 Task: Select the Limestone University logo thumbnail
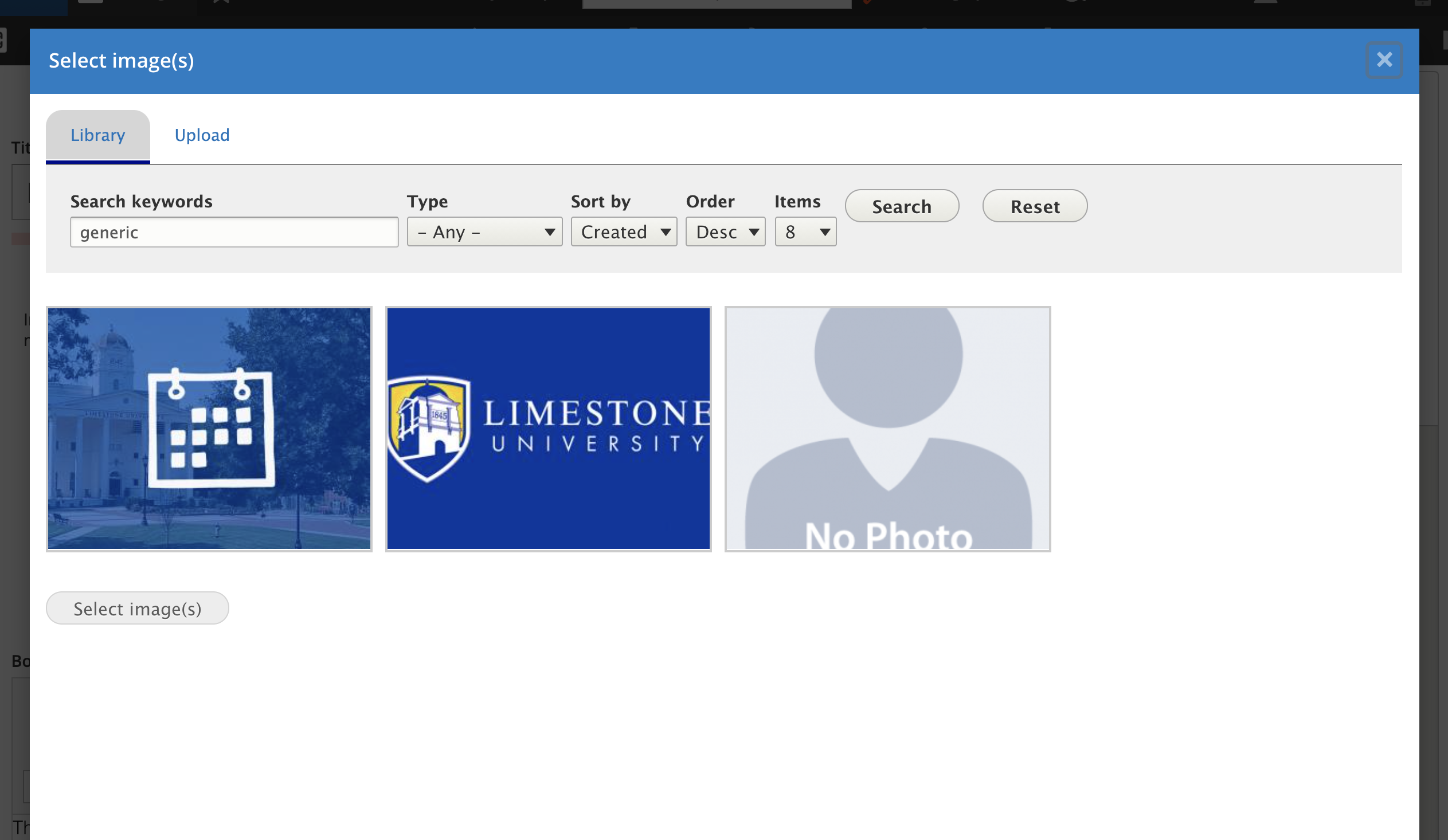click(x=548, y=429)
